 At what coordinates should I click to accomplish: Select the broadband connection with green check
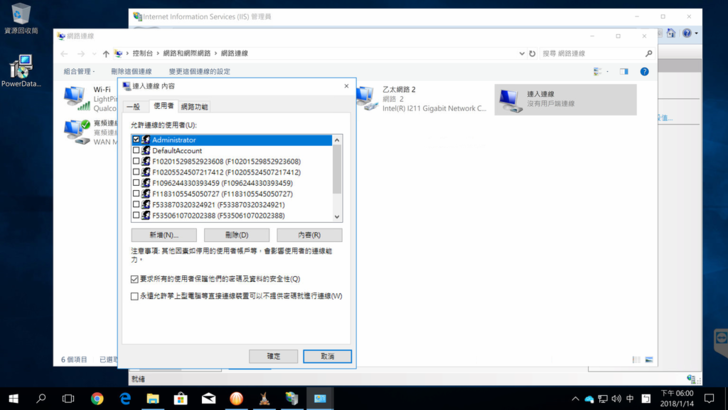tap(77, 132)
